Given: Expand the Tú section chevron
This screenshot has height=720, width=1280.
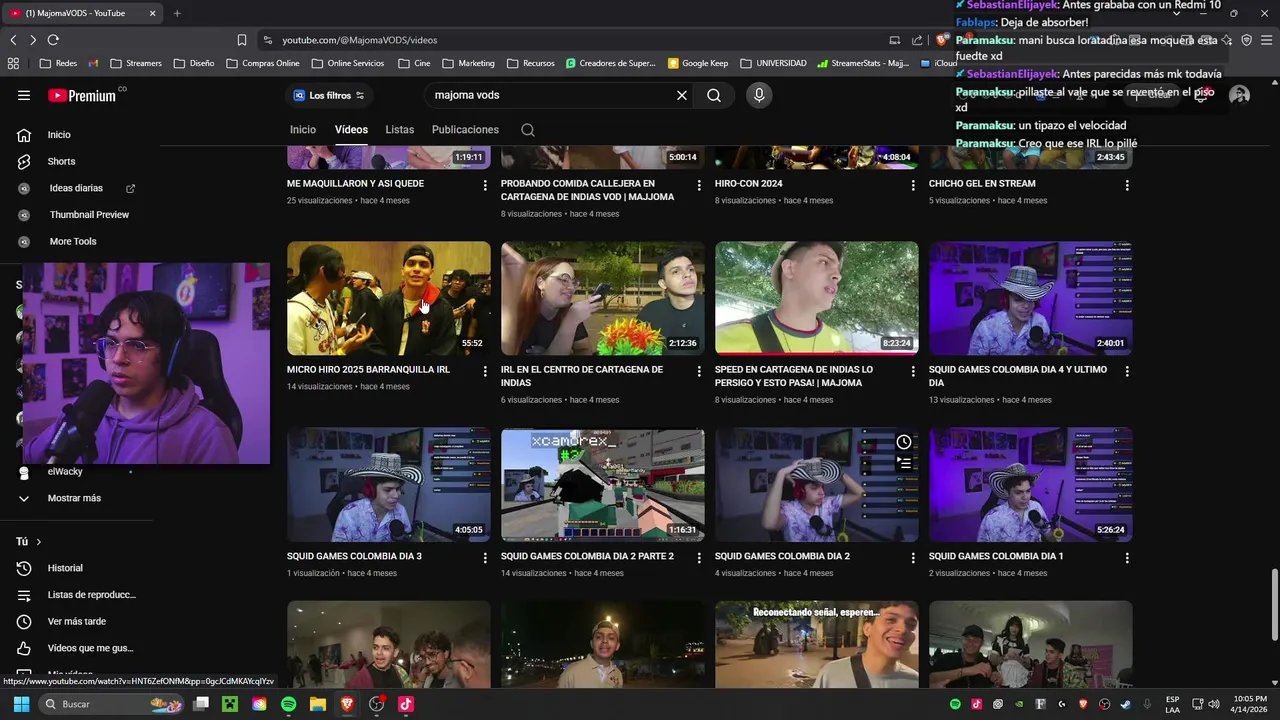Looking at the screenshot, I should [x=39, y=542].
